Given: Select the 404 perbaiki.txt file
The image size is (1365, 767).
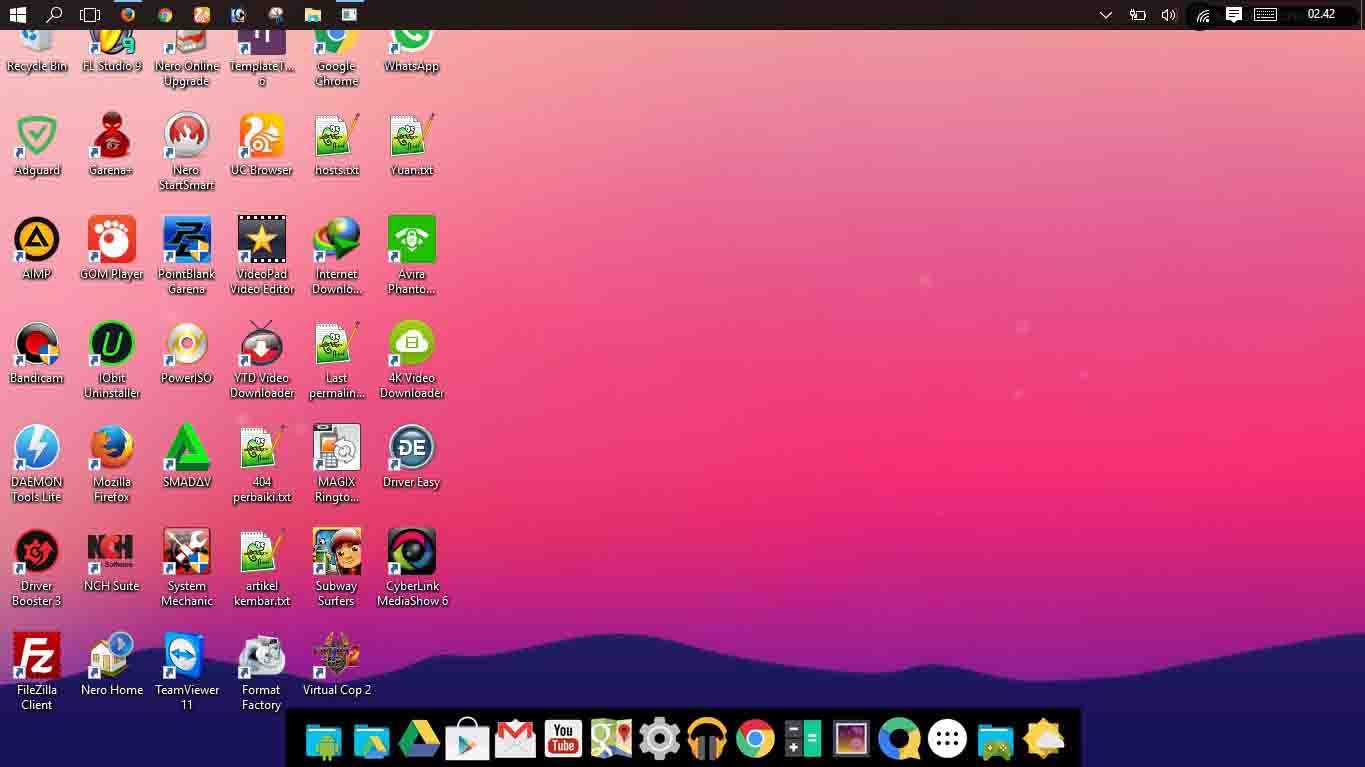Looking at the screenshot, I should click(262, 464).
